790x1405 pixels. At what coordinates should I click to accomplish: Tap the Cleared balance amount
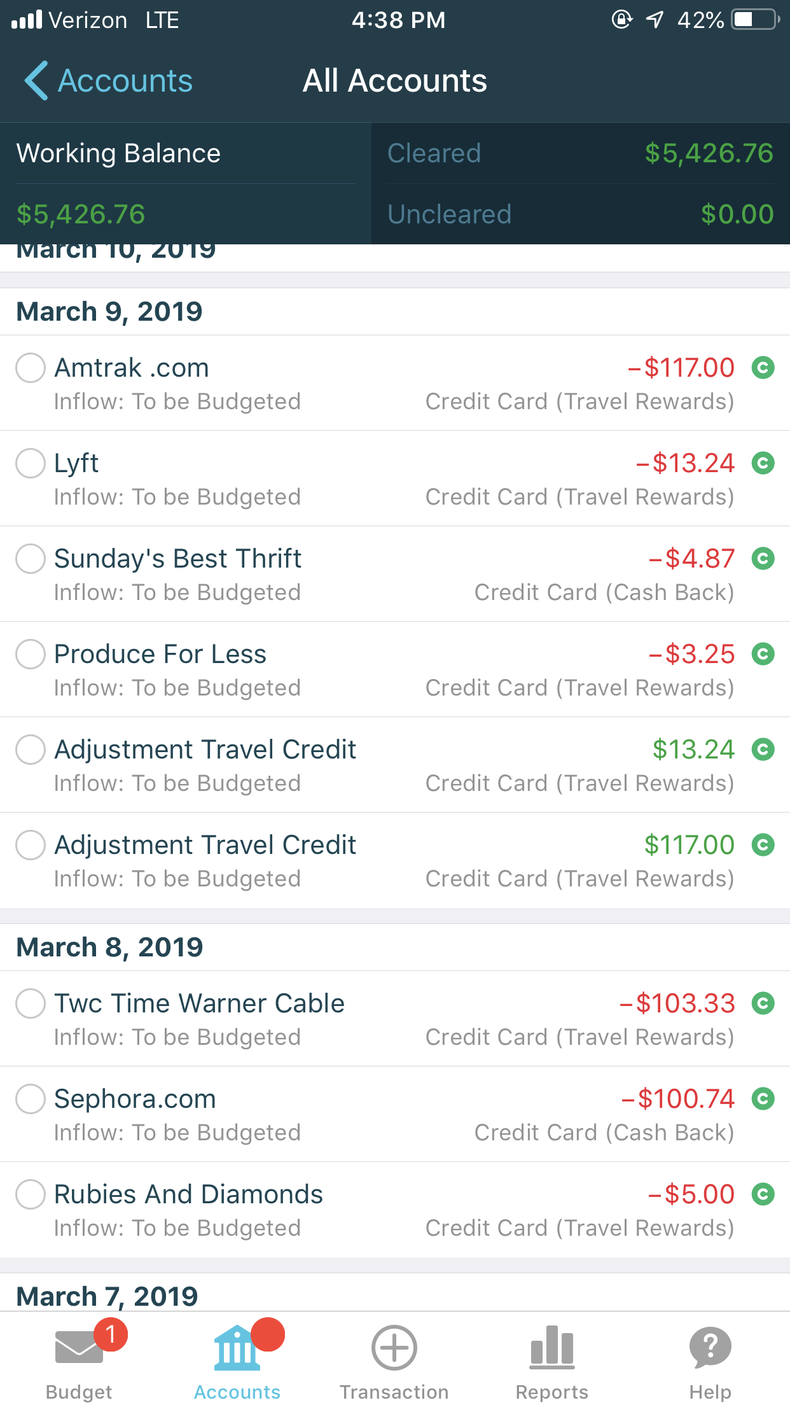click(x=708, y=153)
